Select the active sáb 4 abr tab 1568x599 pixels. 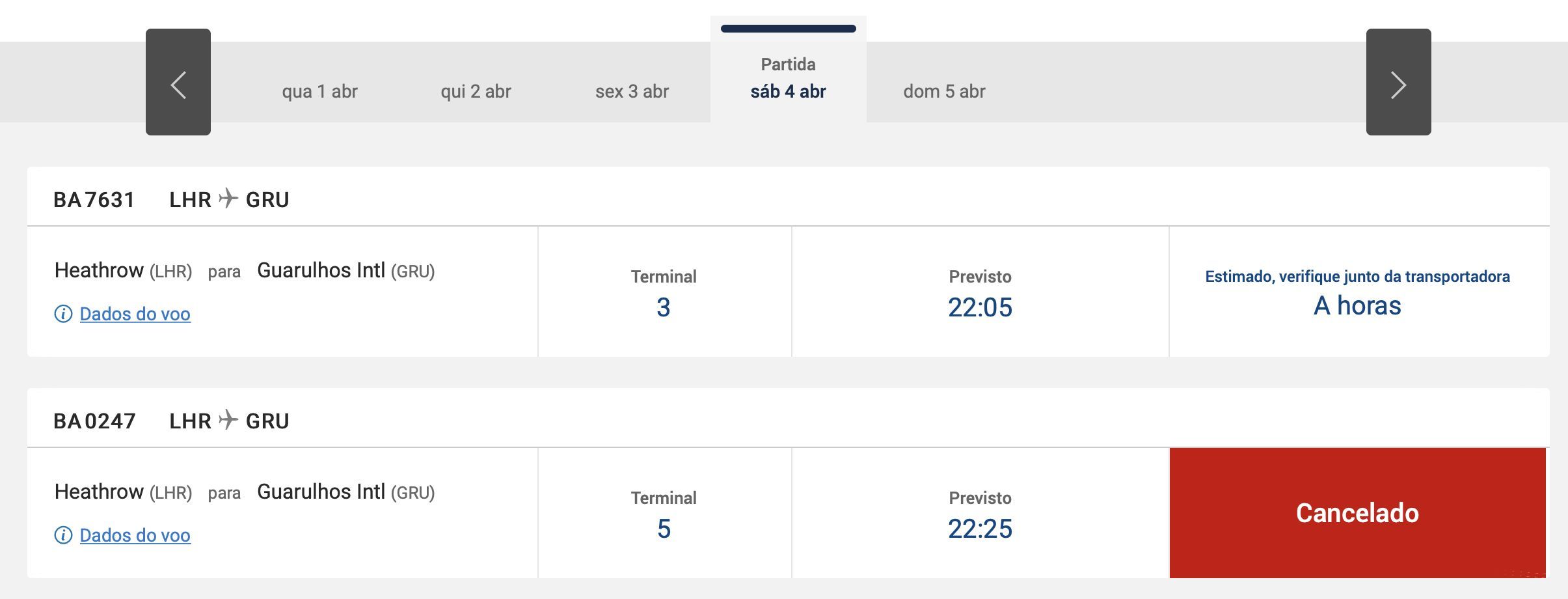(788, 78)
